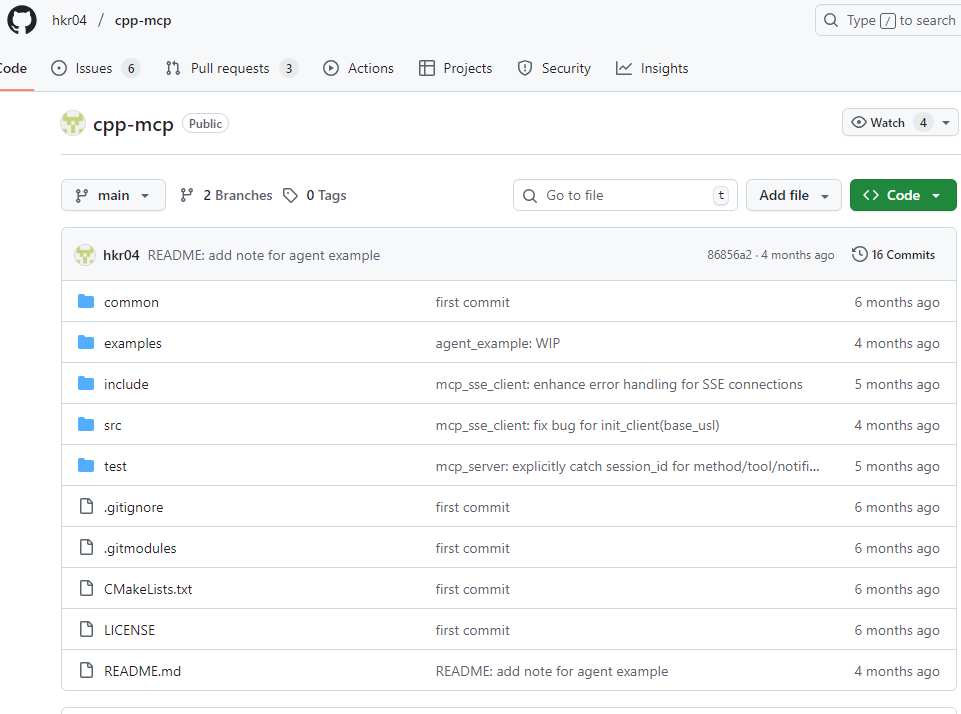Click the file icon for LICENSE
961x714 pixels.
pyautogui.click(x=86, y=629)
